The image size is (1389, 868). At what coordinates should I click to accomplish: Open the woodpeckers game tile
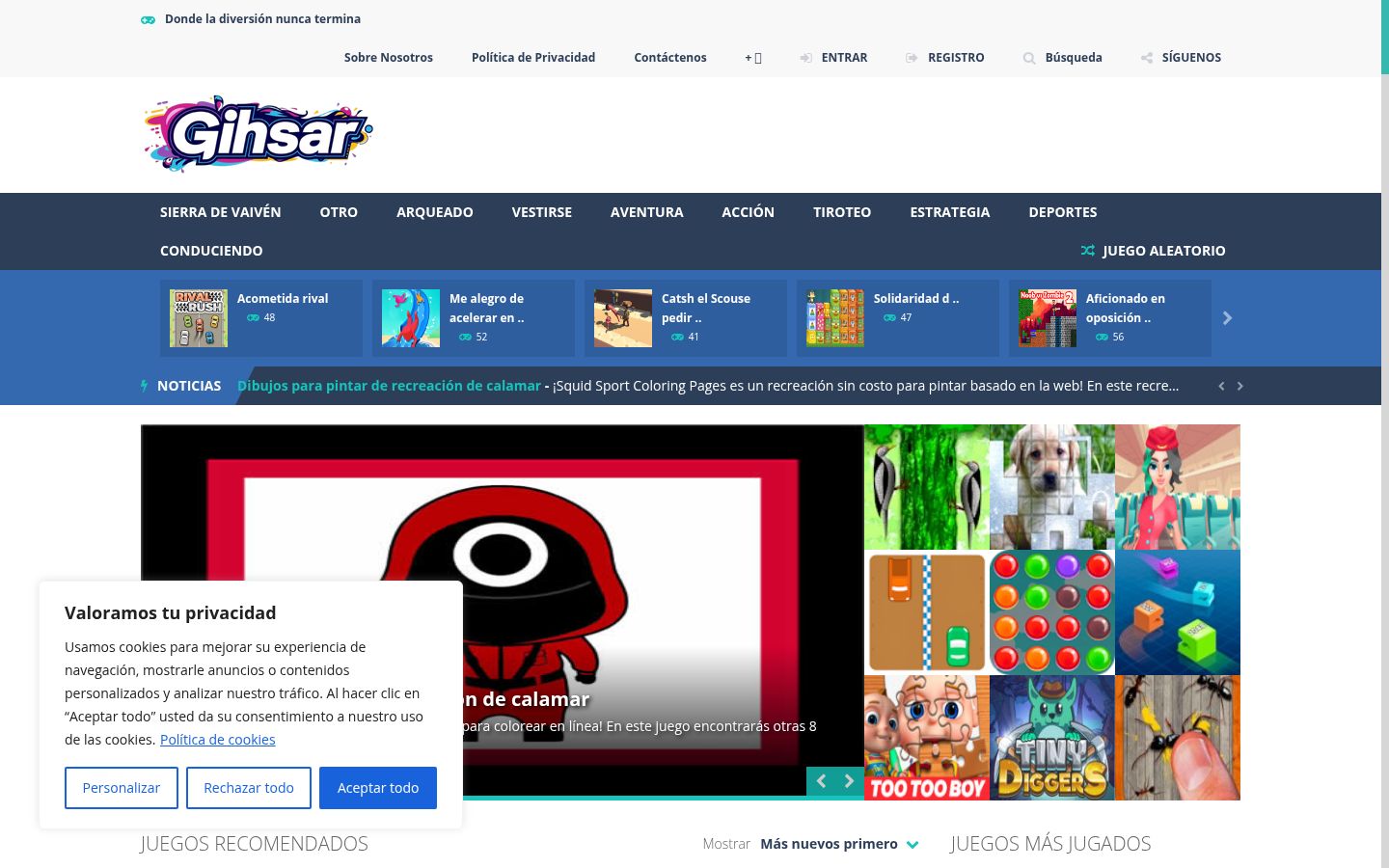(x=927, y=487)
